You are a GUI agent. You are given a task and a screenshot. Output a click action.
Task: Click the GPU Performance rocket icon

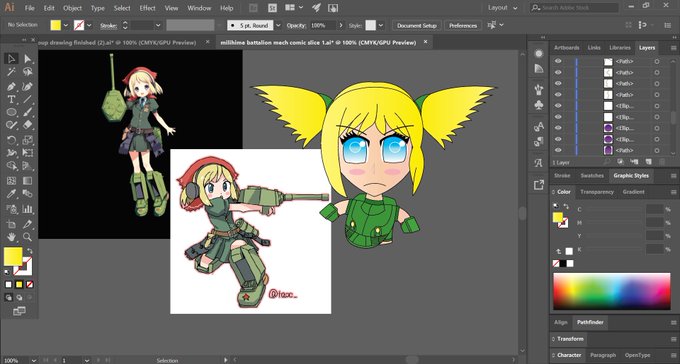click(317, 8)
